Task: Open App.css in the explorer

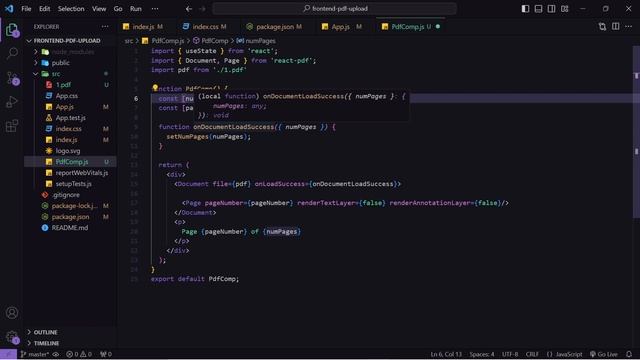Action: [70, 96]
